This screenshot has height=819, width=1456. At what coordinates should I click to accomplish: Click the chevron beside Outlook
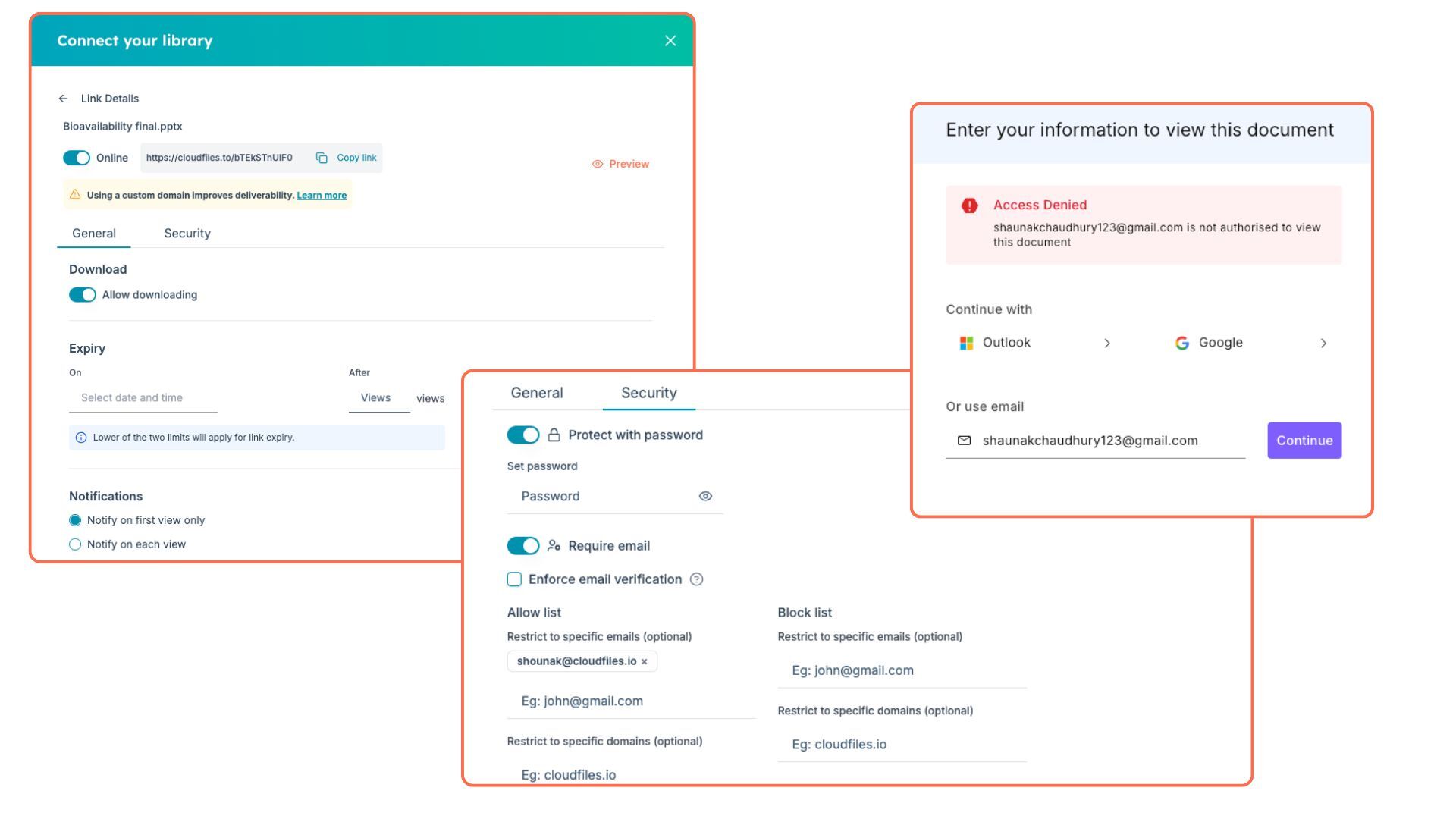click(x=1107, y=344)
